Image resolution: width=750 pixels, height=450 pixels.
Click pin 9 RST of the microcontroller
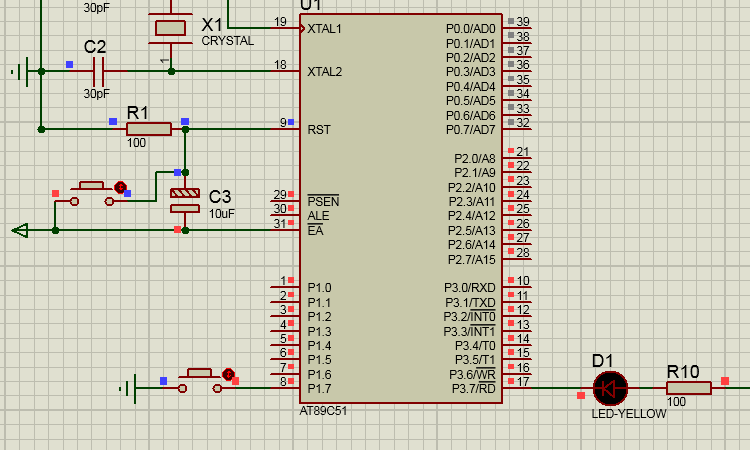pyautogui.click(x=285, y=128)
